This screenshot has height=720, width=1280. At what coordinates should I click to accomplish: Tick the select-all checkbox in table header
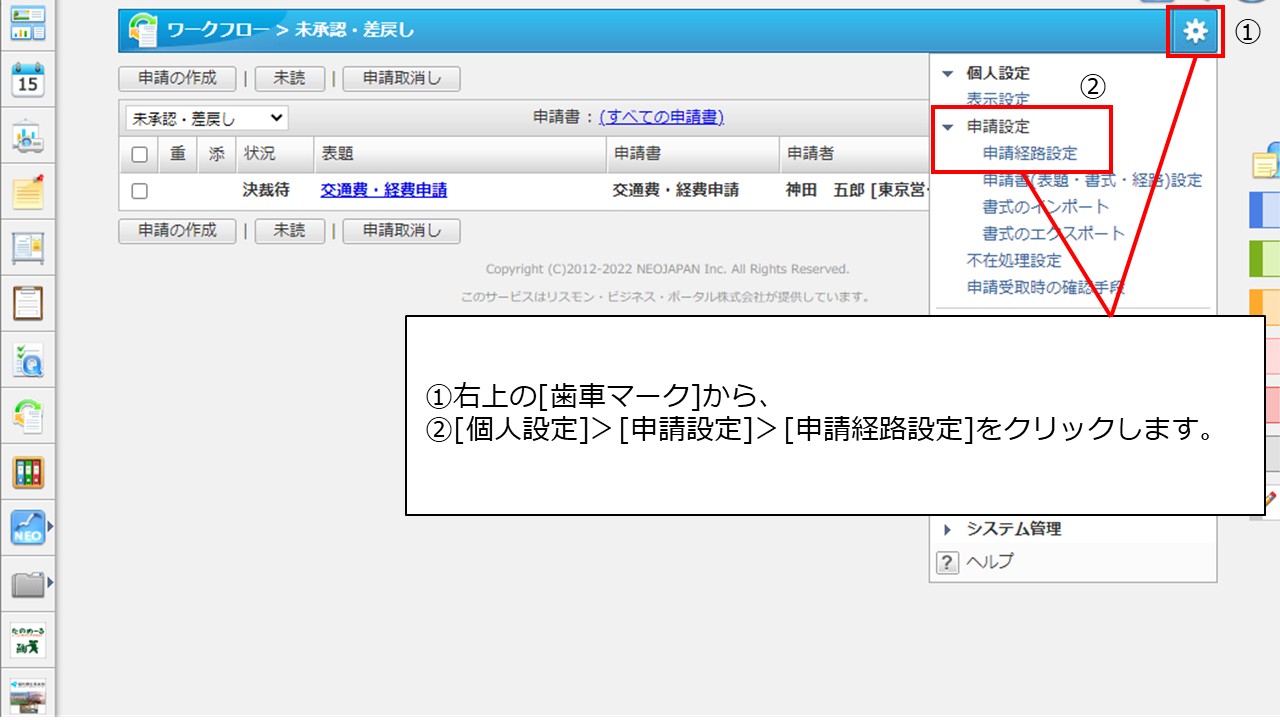tap(139, 154)
